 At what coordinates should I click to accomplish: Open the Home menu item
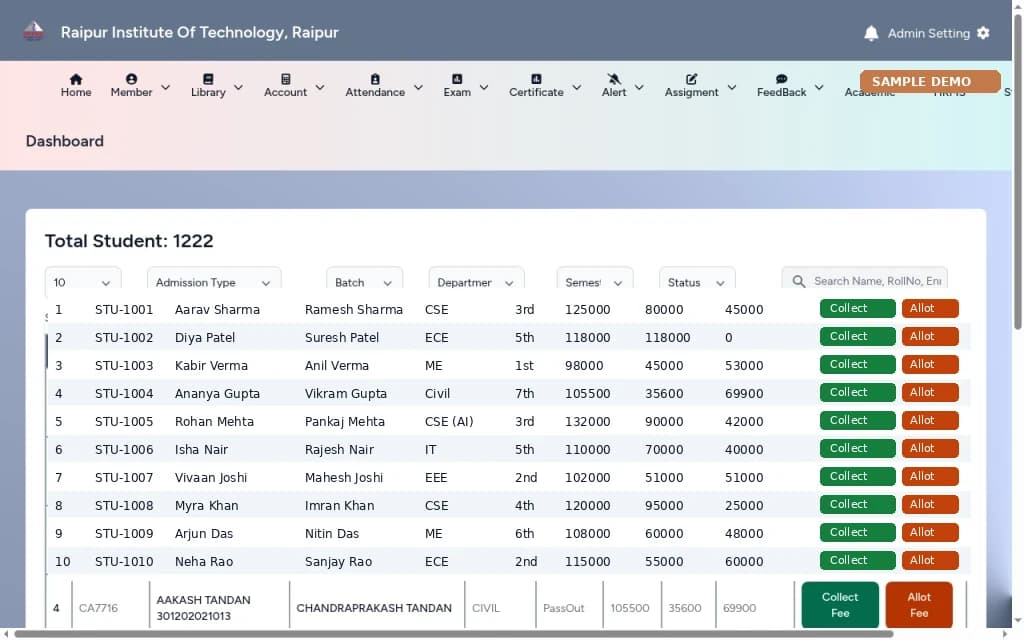76,86
